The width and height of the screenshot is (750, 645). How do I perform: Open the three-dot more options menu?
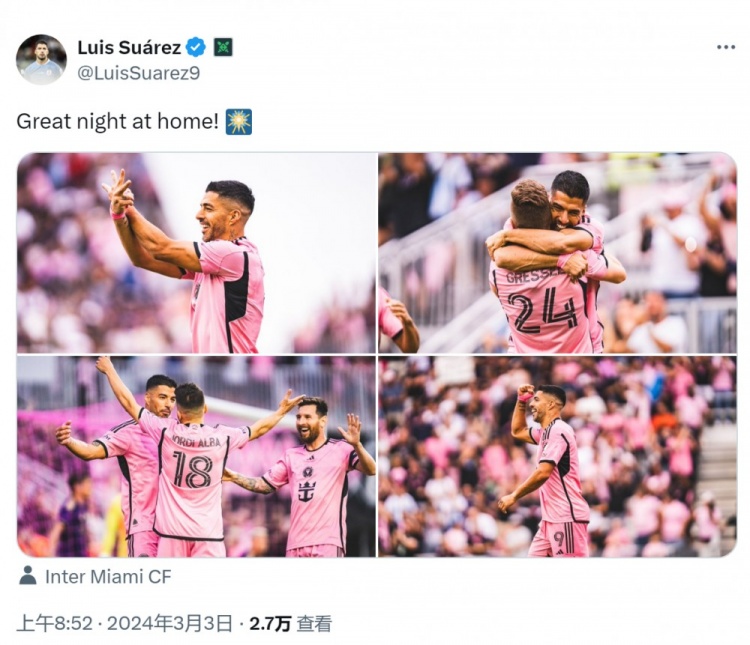click(726, 47)
